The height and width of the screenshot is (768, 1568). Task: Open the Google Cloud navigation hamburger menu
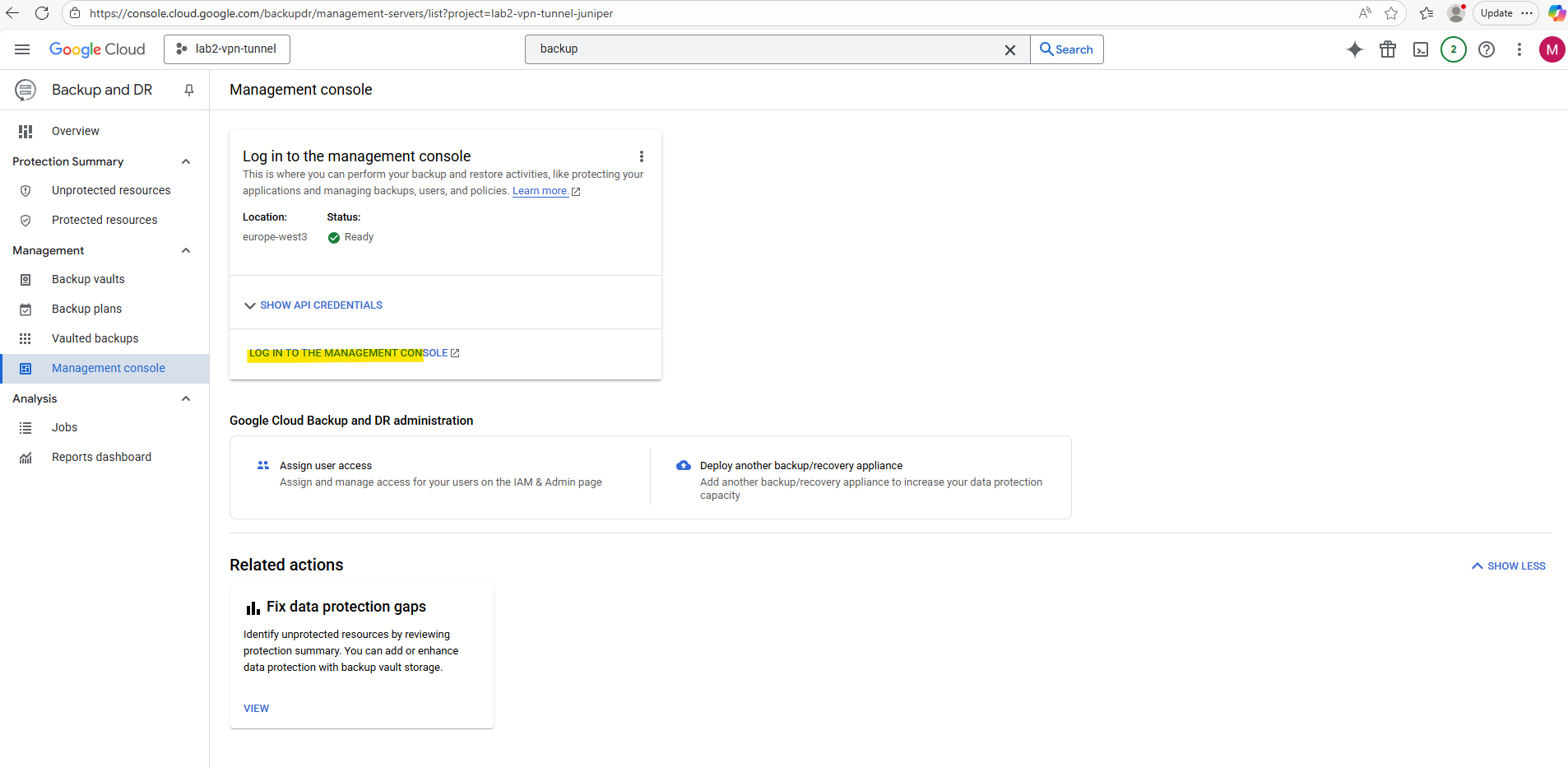click(22, 49)
